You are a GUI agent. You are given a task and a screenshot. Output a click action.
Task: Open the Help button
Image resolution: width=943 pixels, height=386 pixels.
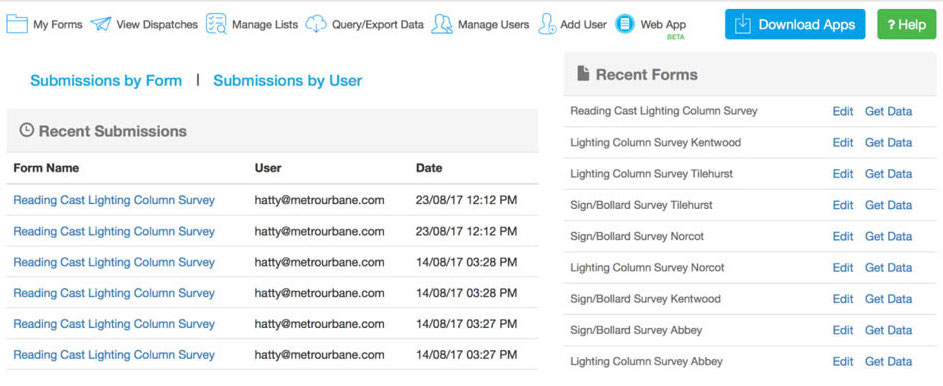coord(906,24)
